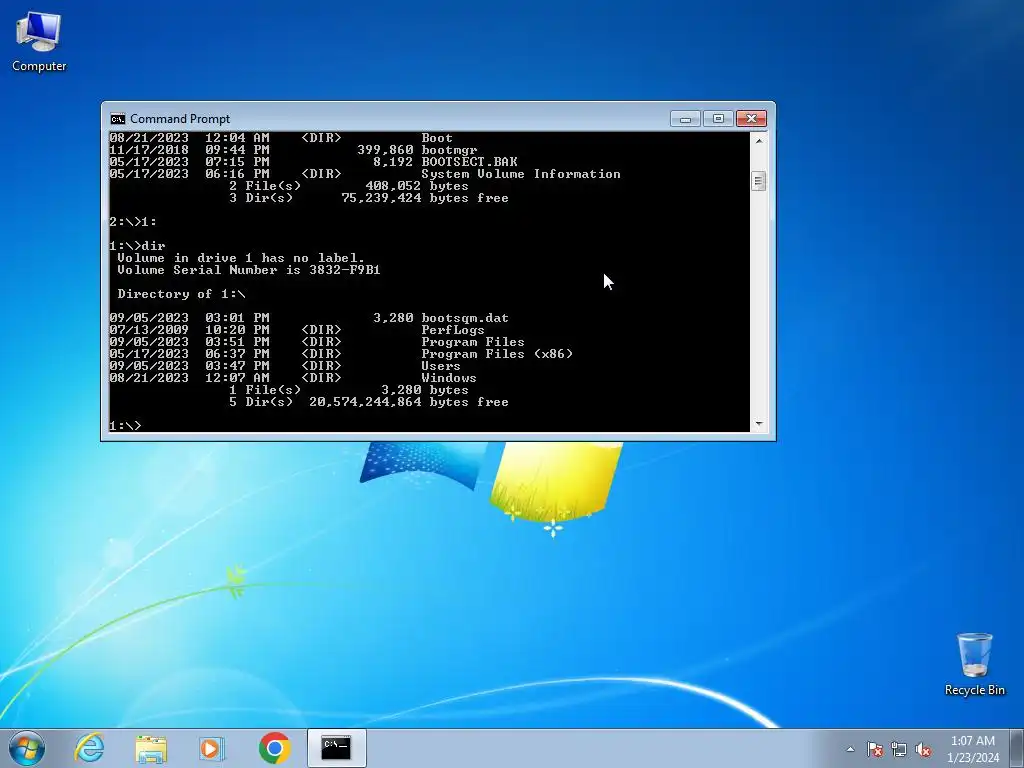This screenshot has height=768, width=1024.
Task: Click the serial number 3832-F9B1
Action: click(x=344, y=270)
